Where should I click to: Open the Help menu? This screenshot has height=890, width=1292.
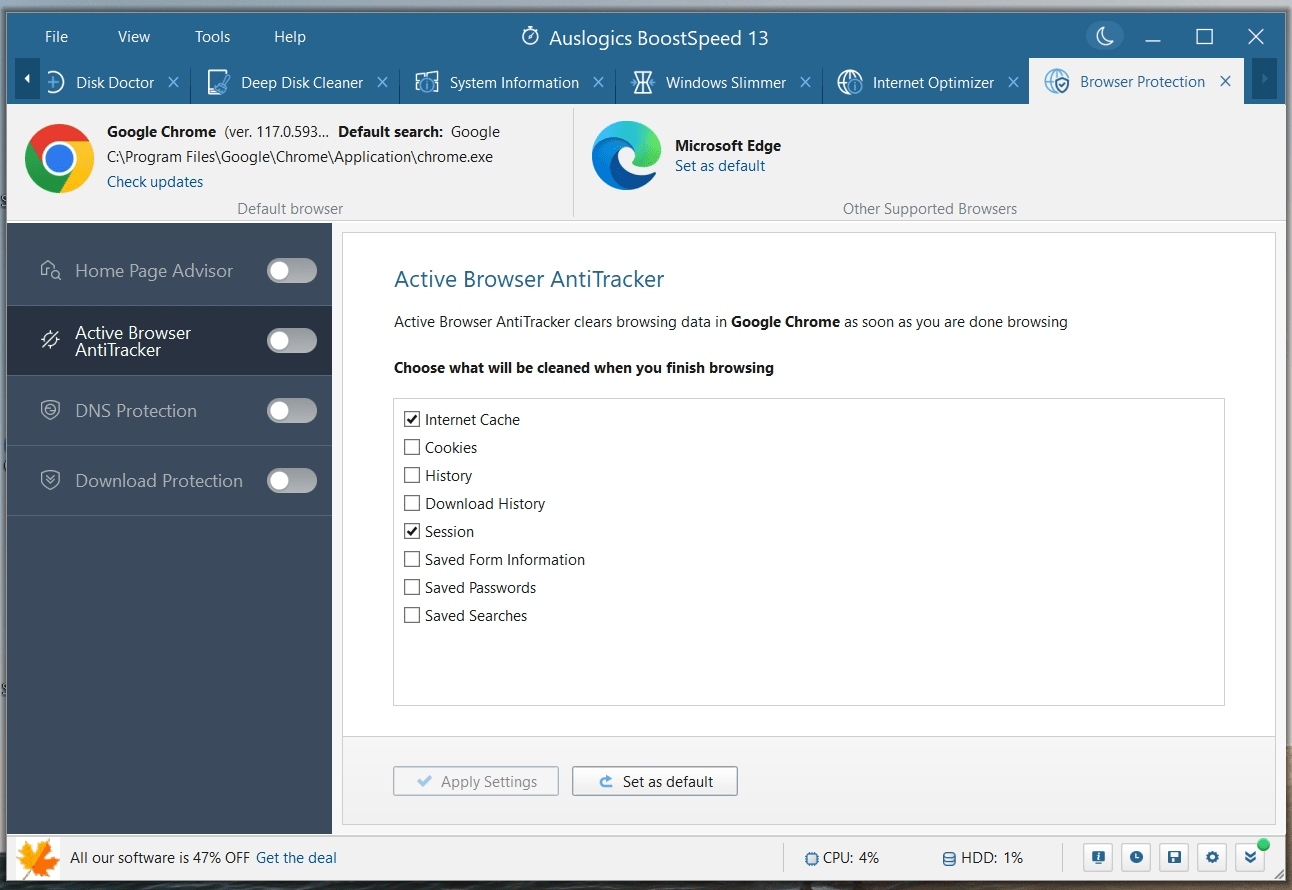click(290, 37)
